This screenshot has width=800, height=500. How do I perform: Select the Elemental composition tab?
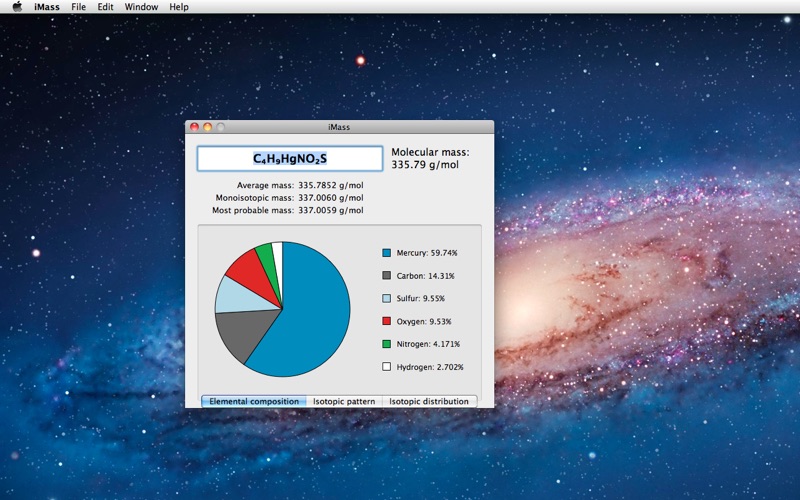click(x=254, y=401)
